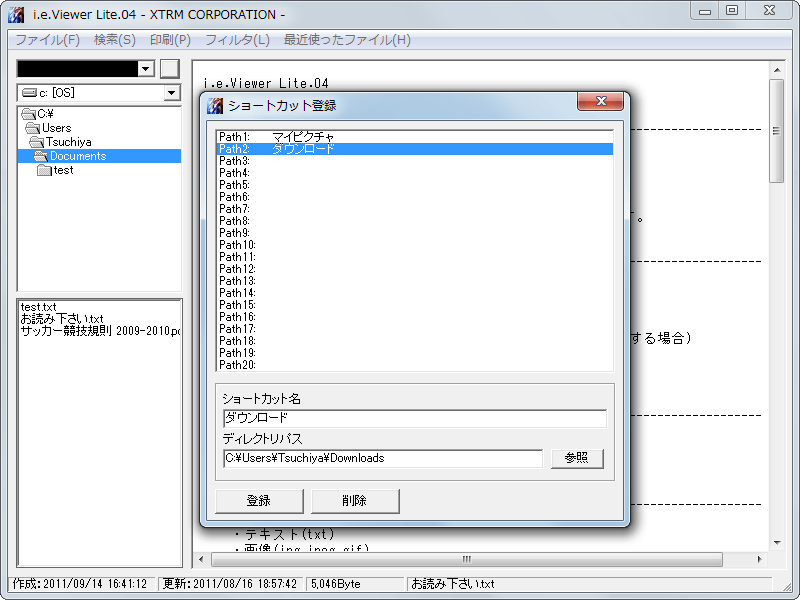
Task: Expand the black shortcut combo box dropdown
Action: click(146, 68)
